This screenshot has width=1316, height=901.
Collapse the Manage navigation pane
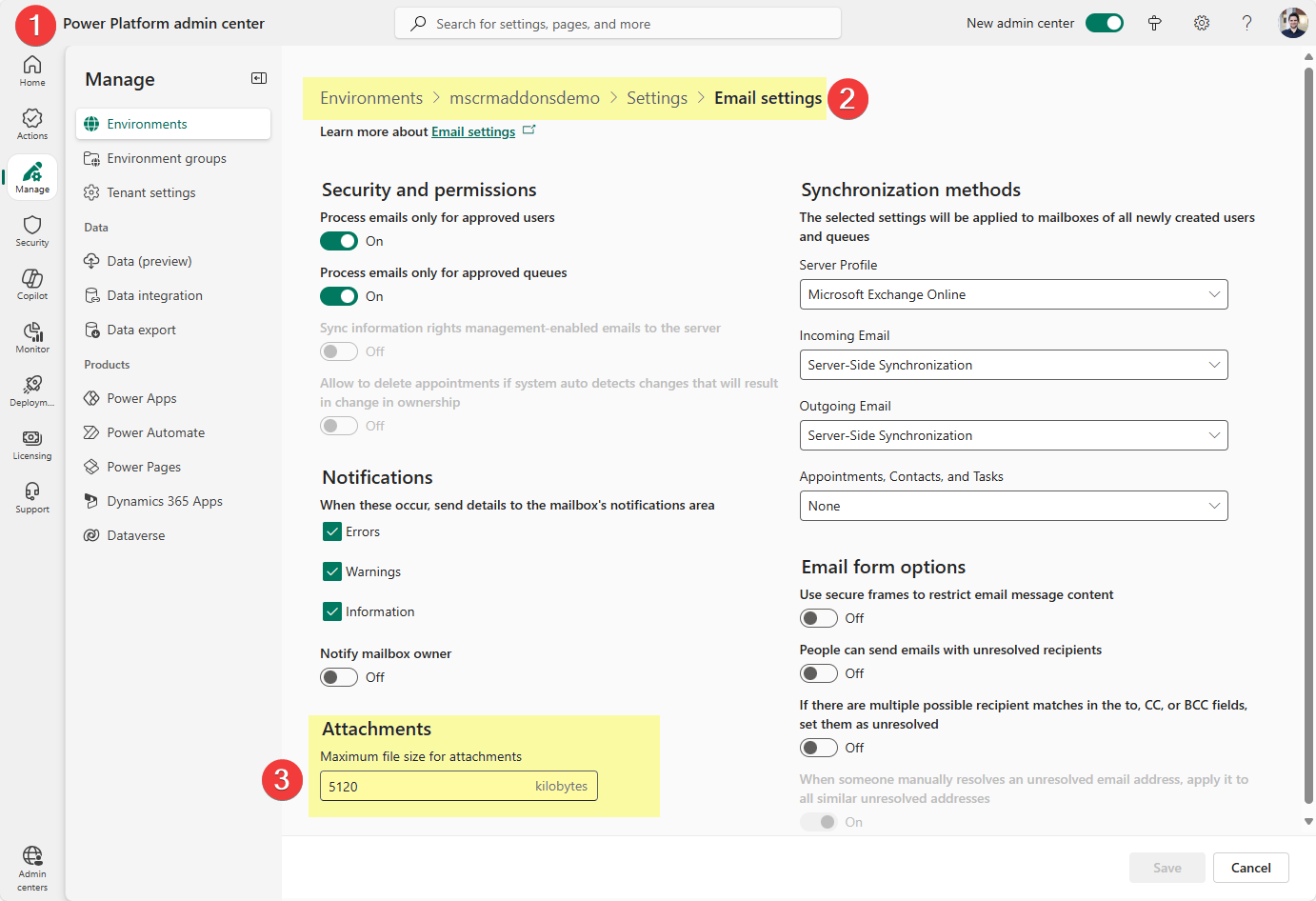pyautogui.click(x=259, y=78)
